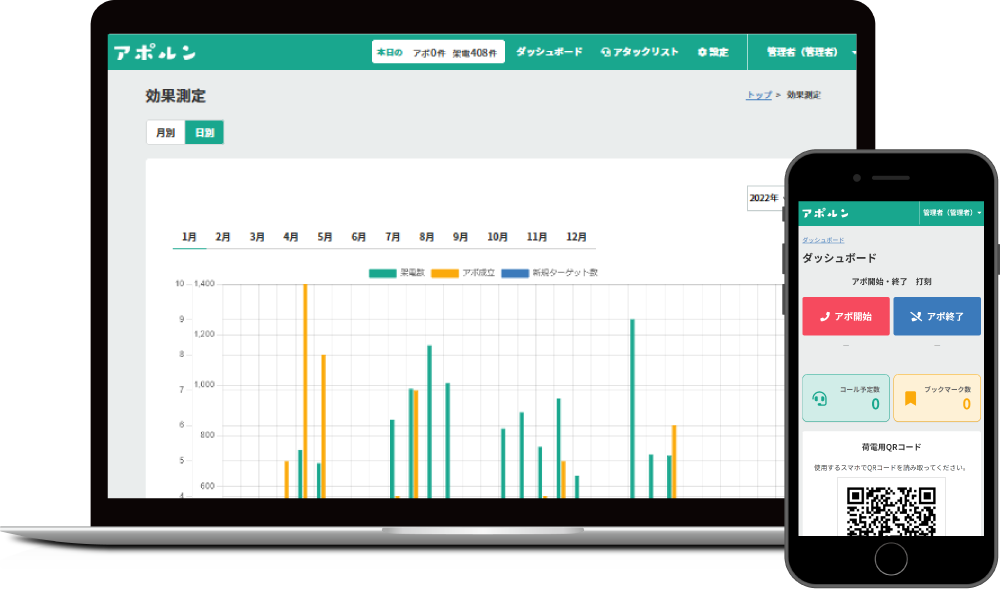1000x590 pixels.
Task: Switch to the 日別 view
Action: 204,133
